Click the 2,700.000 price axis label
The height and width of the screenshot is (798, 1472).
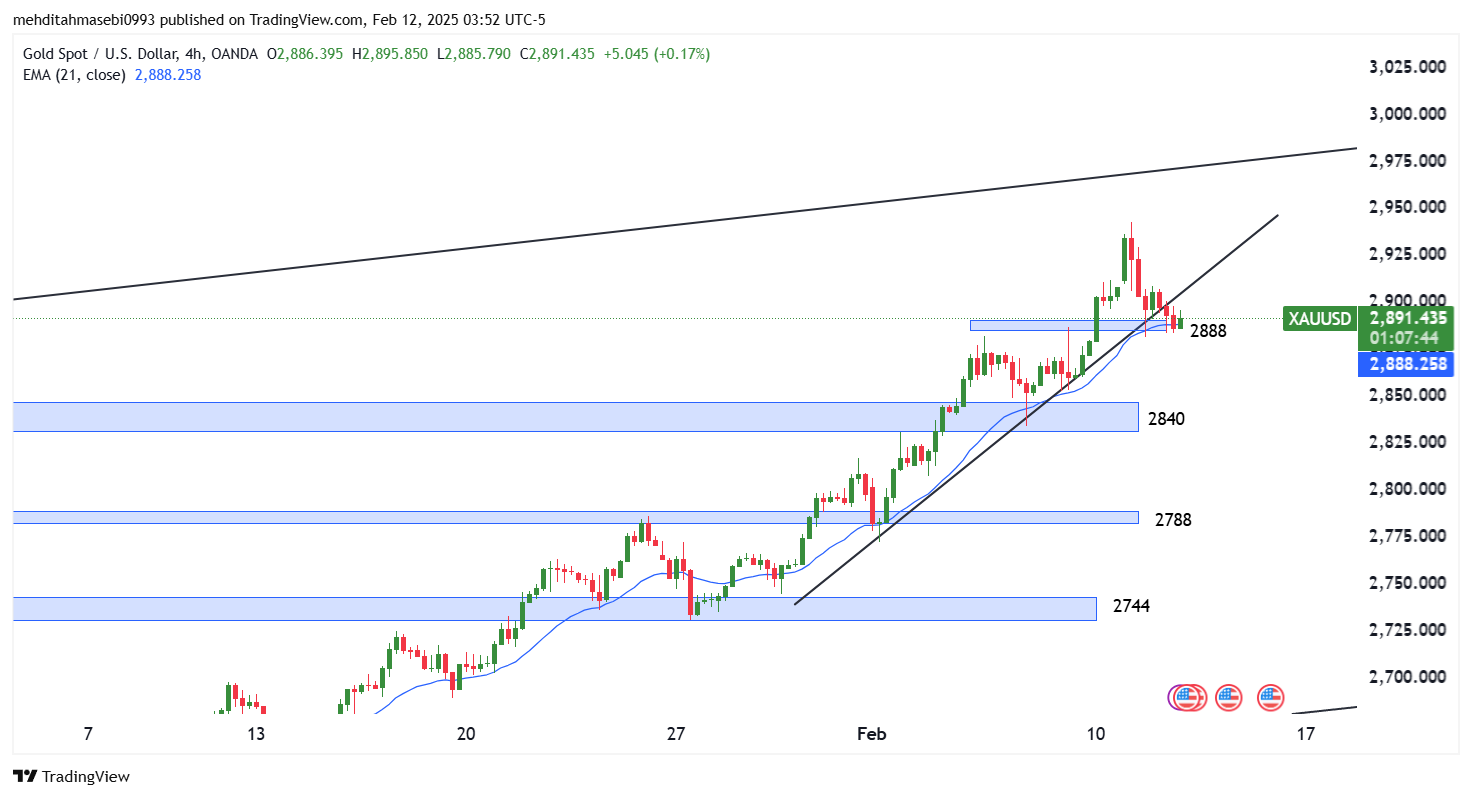(1408, 677)
